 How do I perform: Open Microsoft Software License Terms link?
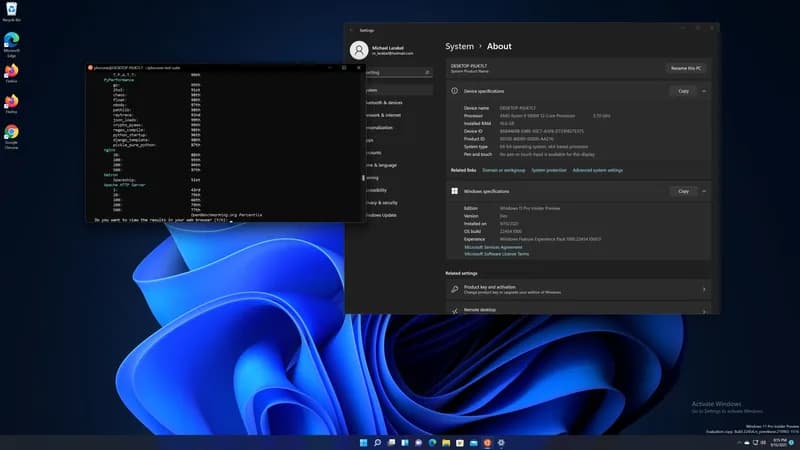coord(496,254)
